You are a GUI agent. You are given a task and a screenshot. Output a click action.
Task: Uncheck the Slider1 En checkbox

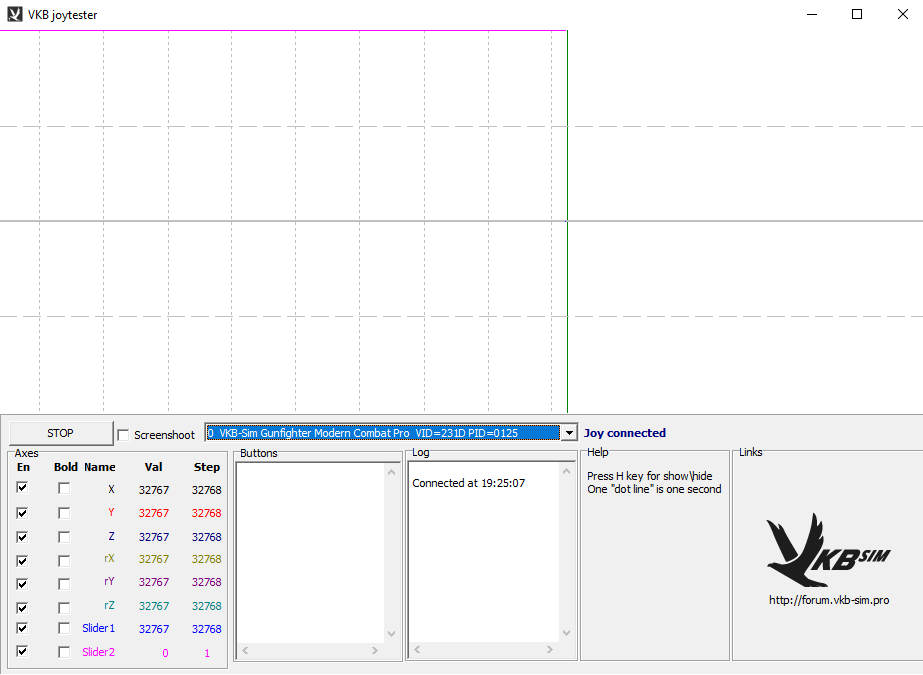click(22, 629)
